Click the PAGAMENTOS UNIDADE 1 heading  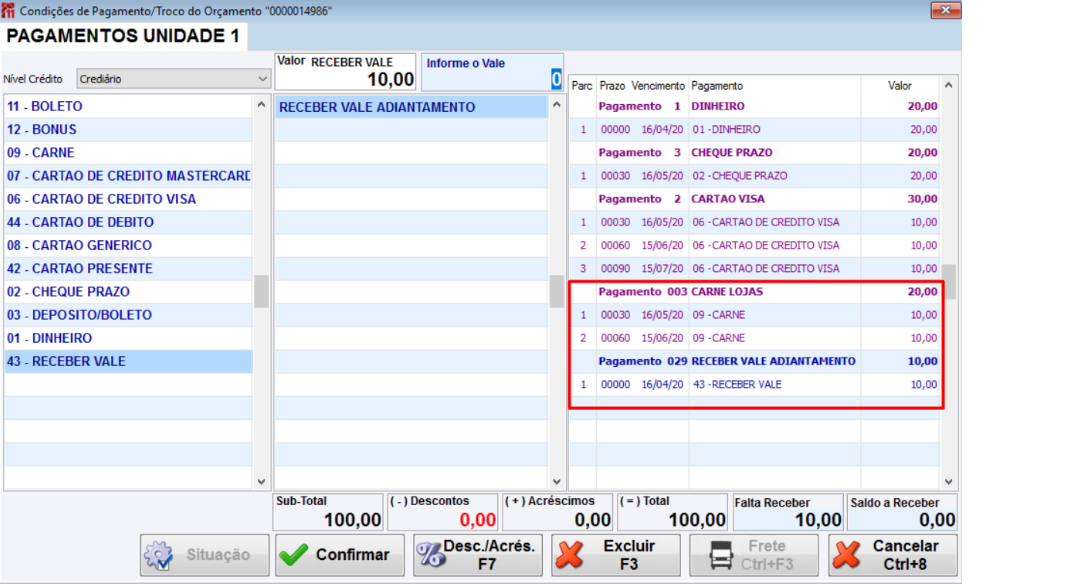(x=123, y=36)
